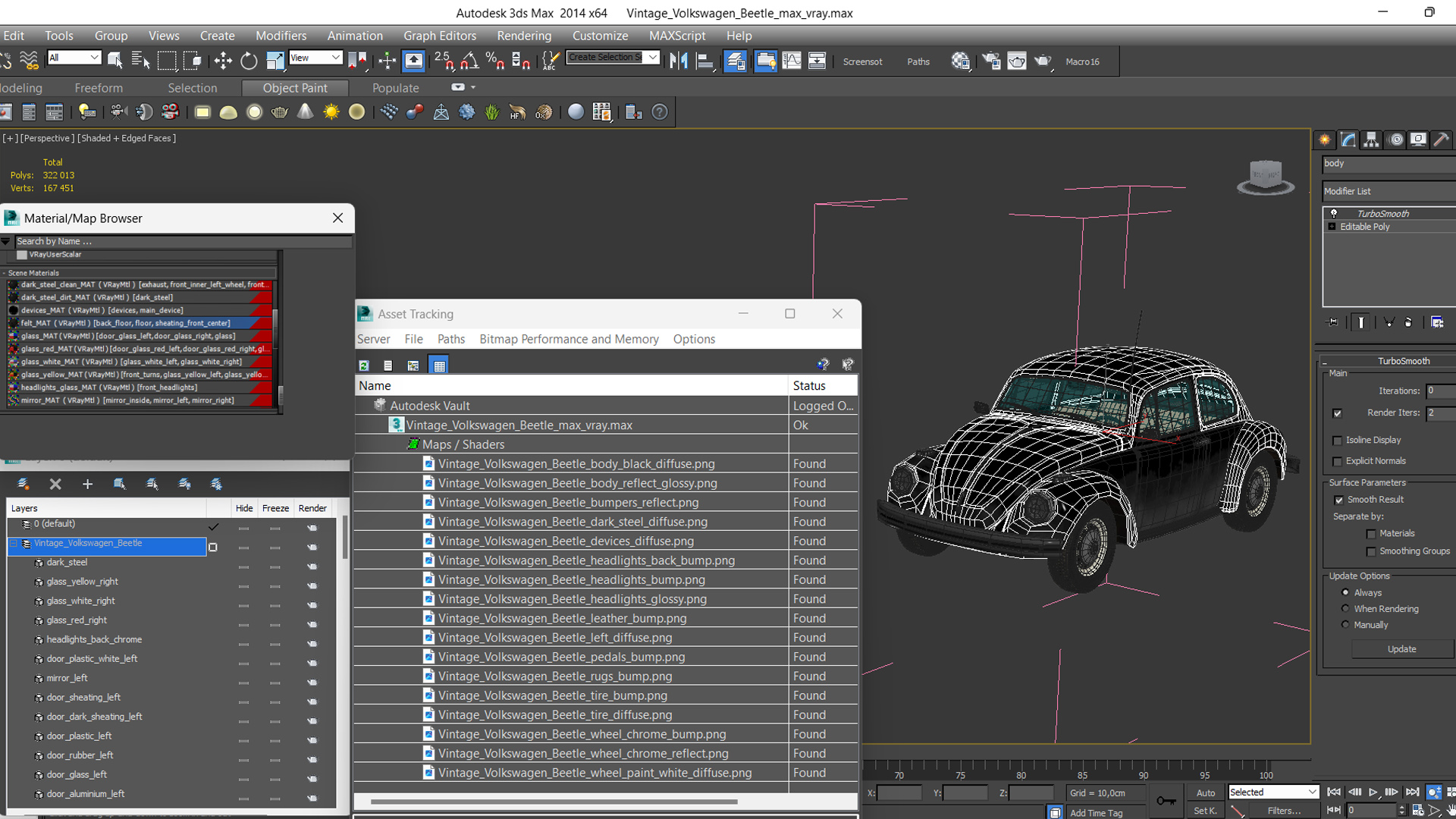This screenshot has height=819, width=1456.
Task: Click ViewCube in perspective viewport
Action: point(1266,177)
